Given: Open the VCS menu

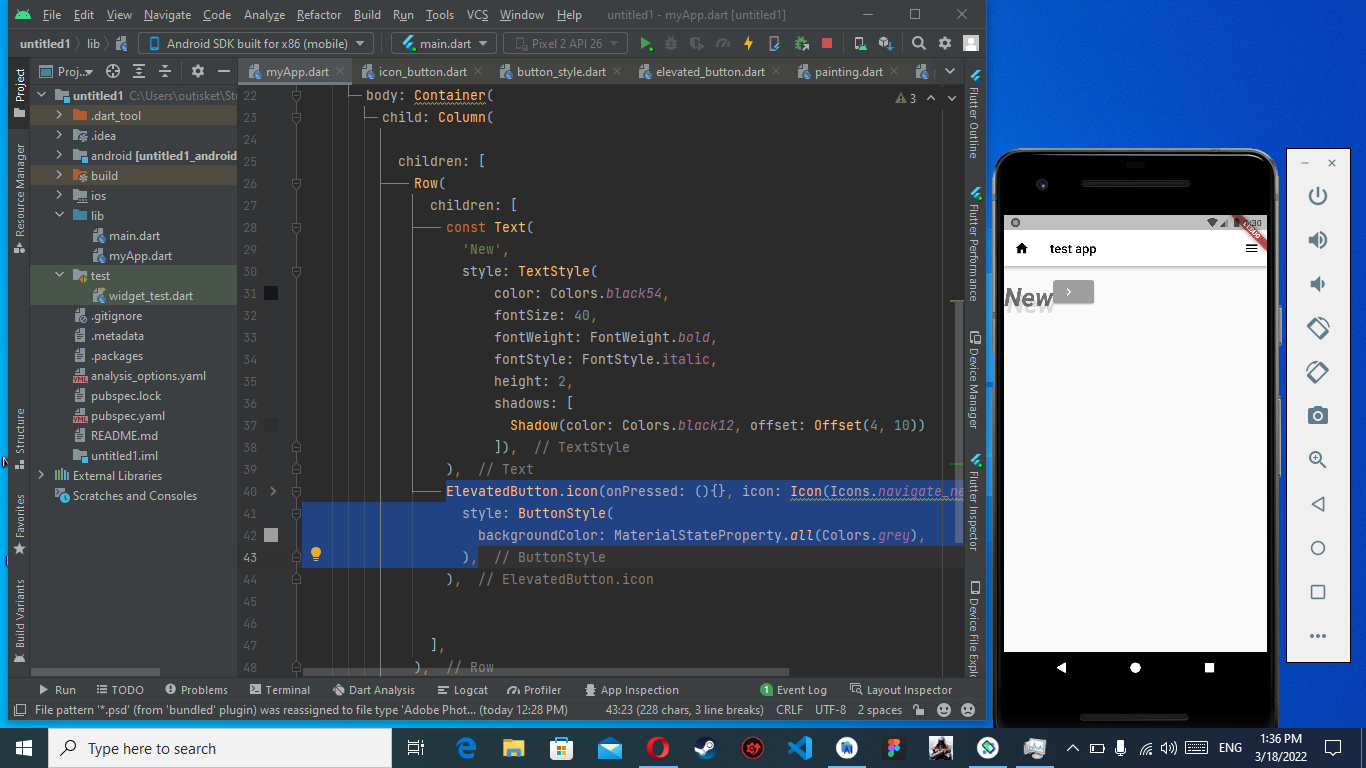Looking at the screenshot, I should coord(478,15).
